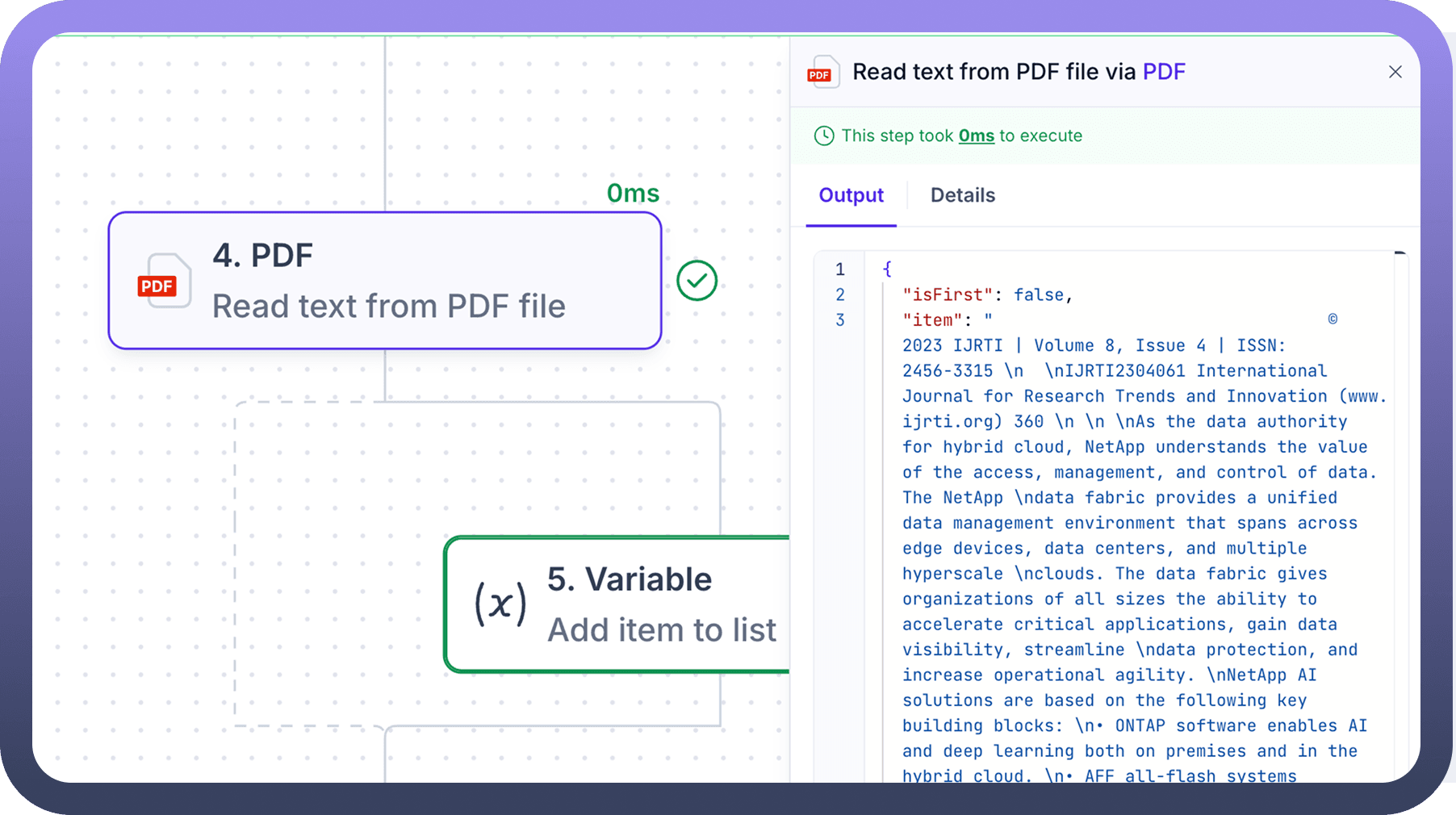Open the purple PDF link in panel title

coord(1164,72)
